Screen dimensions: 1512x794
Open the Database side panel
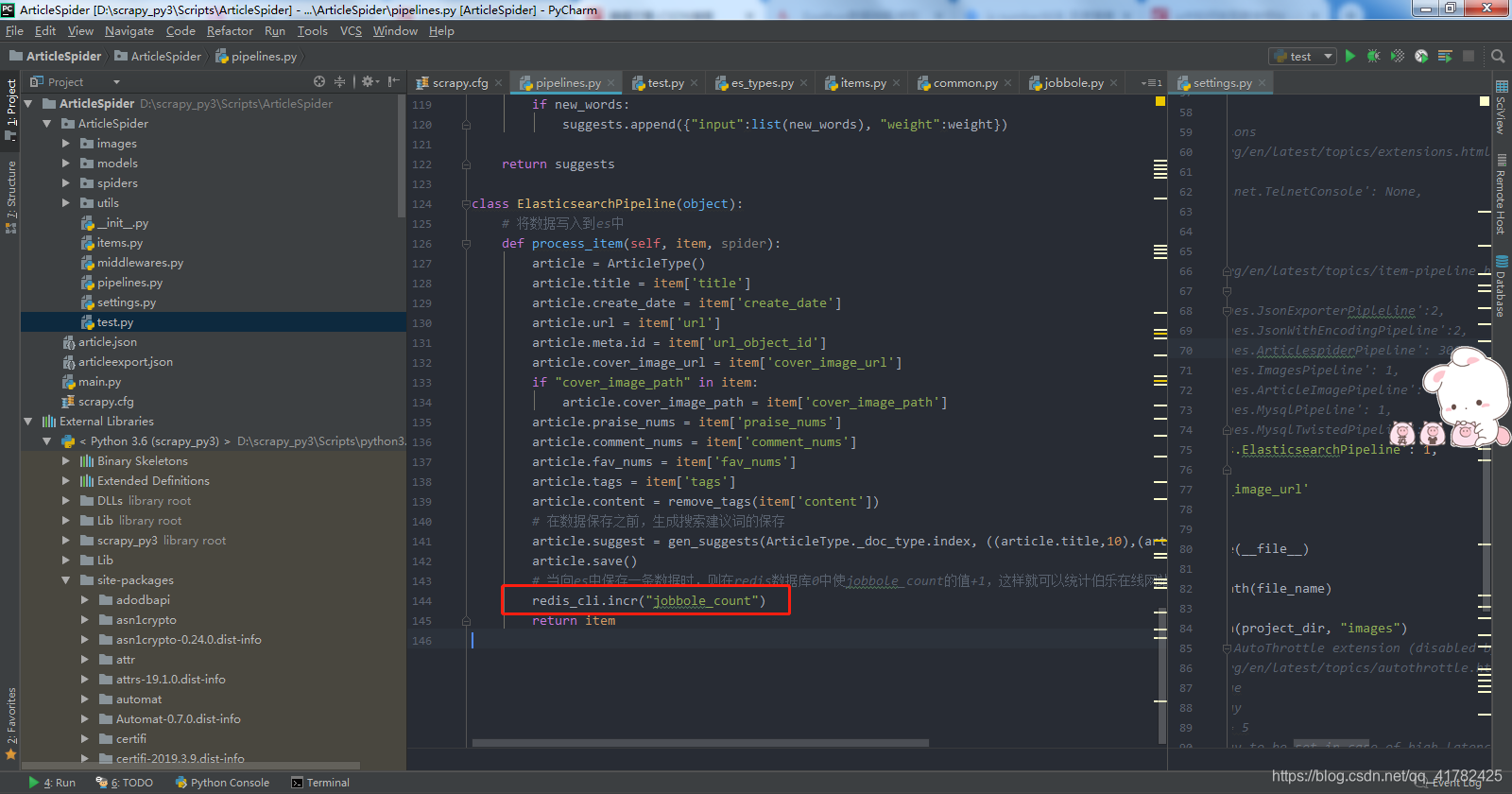(1501, 285)
